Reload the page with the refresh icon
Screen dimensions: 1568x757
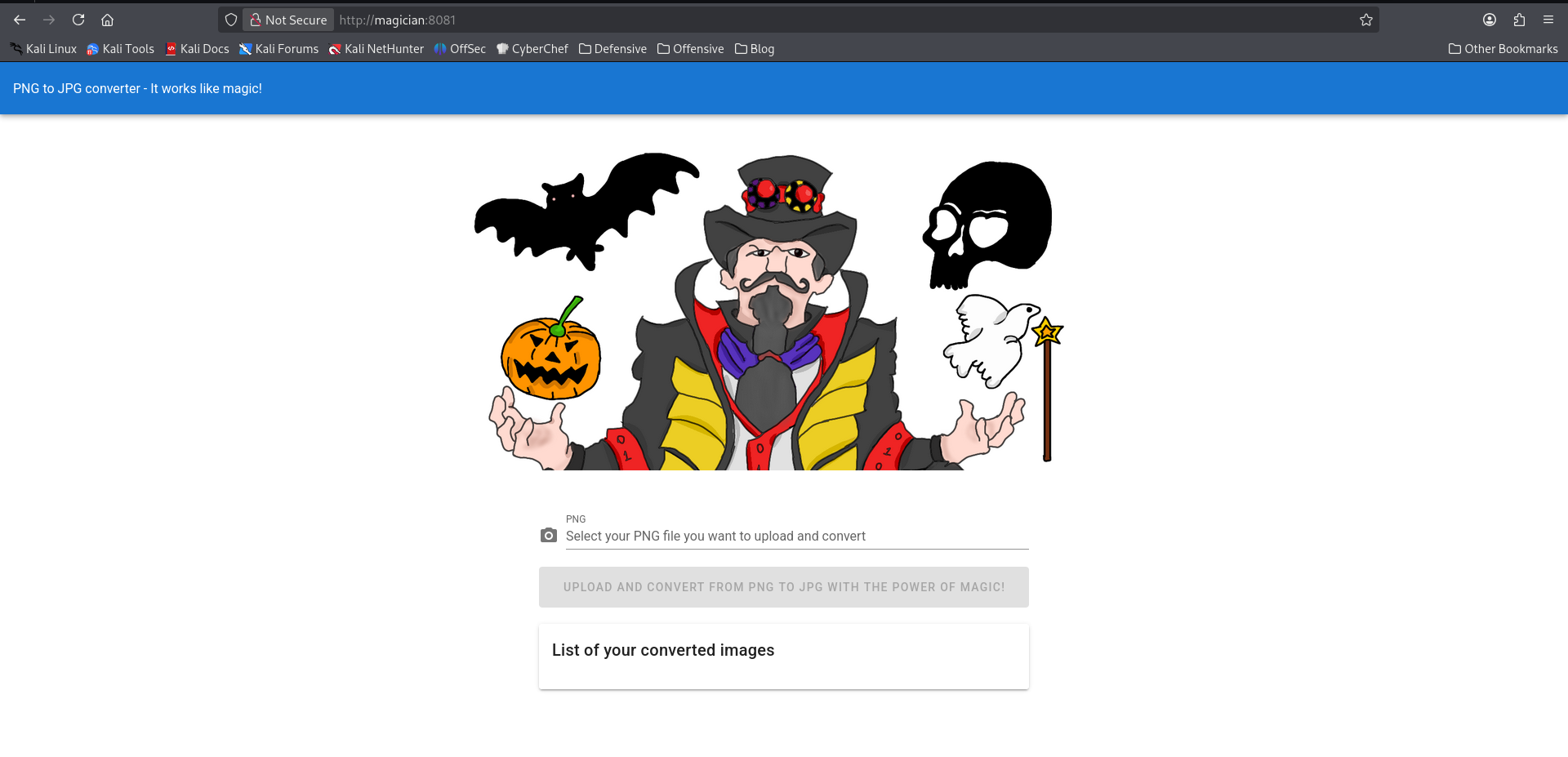(x=78, y=20)
